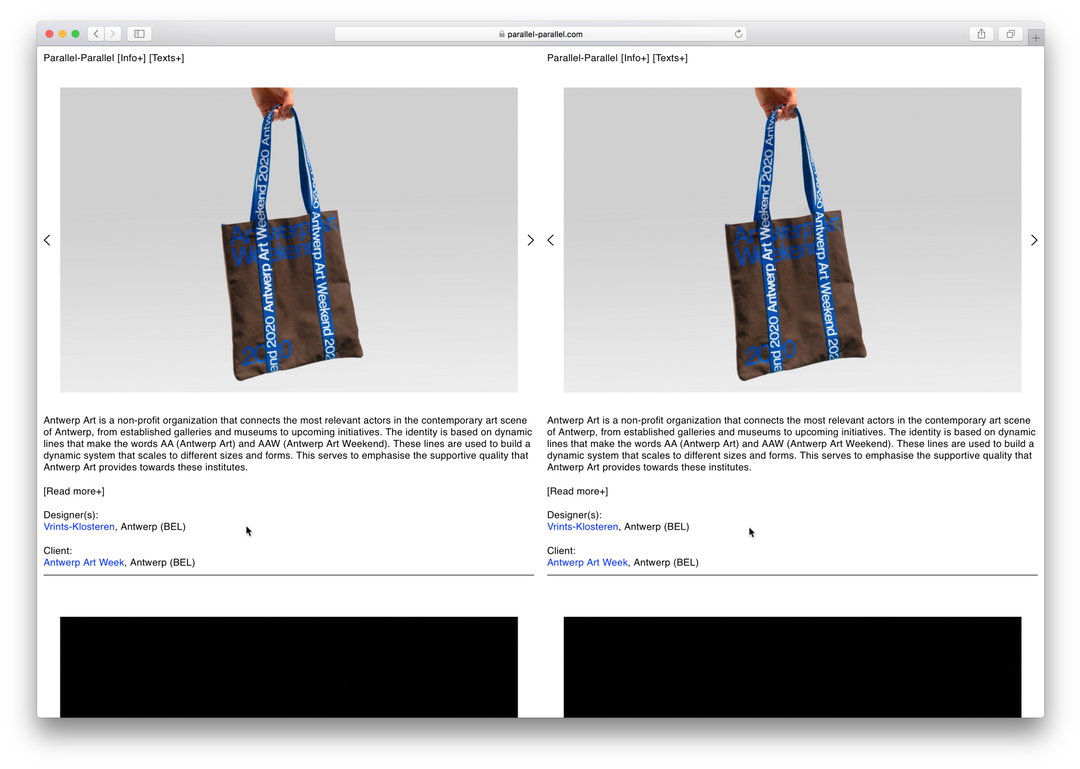Click the "Designer(s):" label in left panel
This screenshot has width=1080, height=769.
(71, 515)
